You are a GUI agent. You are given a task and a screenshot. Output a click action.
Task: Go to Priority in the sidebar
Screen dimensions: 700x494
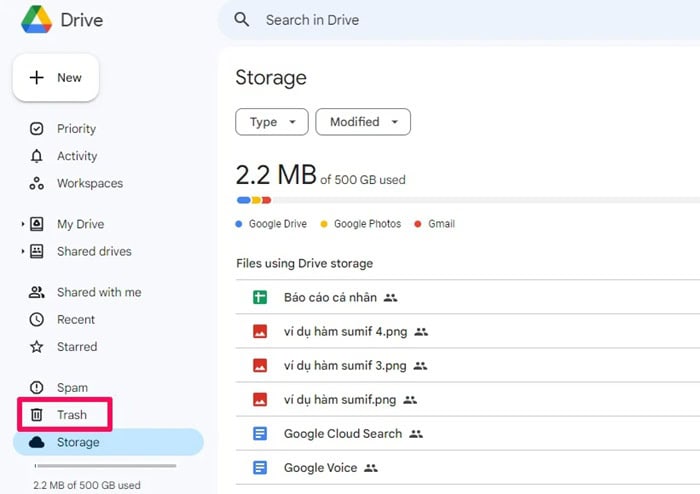(76, 129)
